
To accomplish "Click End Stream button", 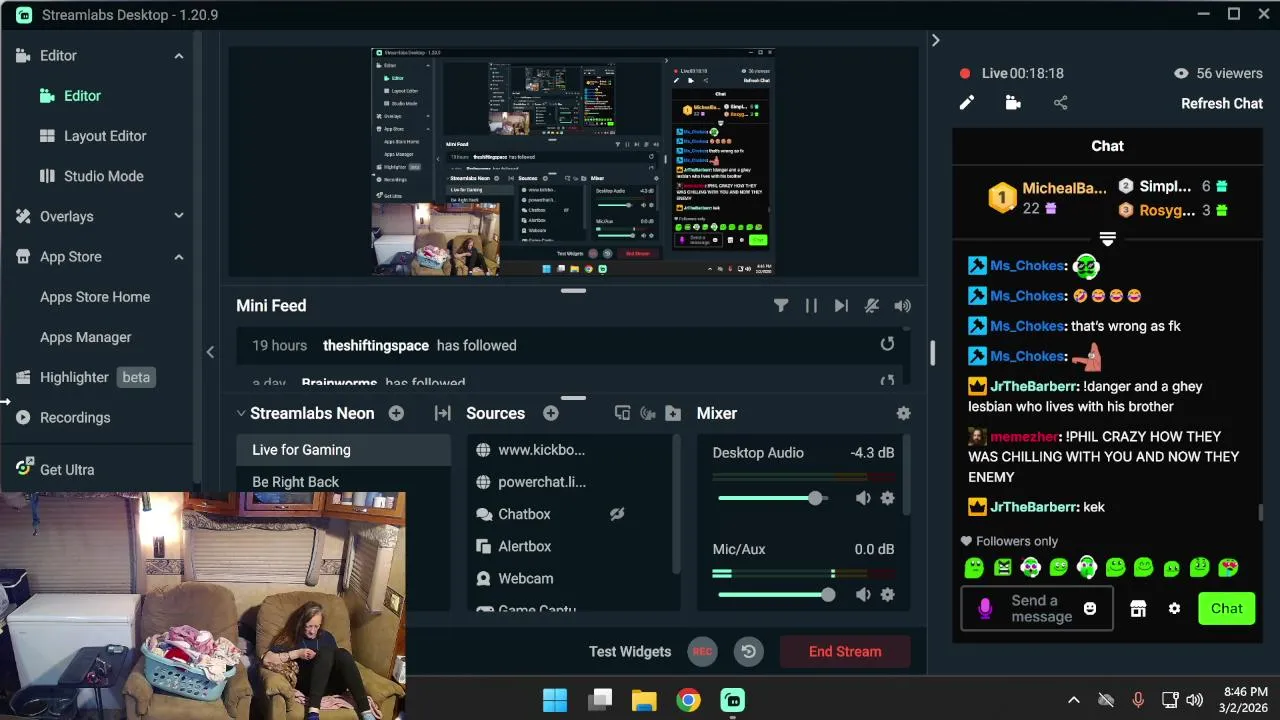I will tap(845, 651).
